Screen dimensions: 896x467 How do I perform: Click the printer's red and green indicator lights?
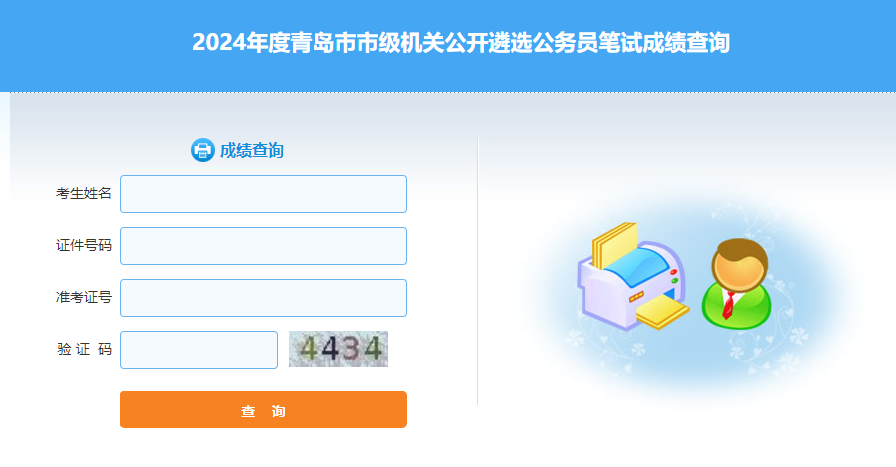point(674,277)
